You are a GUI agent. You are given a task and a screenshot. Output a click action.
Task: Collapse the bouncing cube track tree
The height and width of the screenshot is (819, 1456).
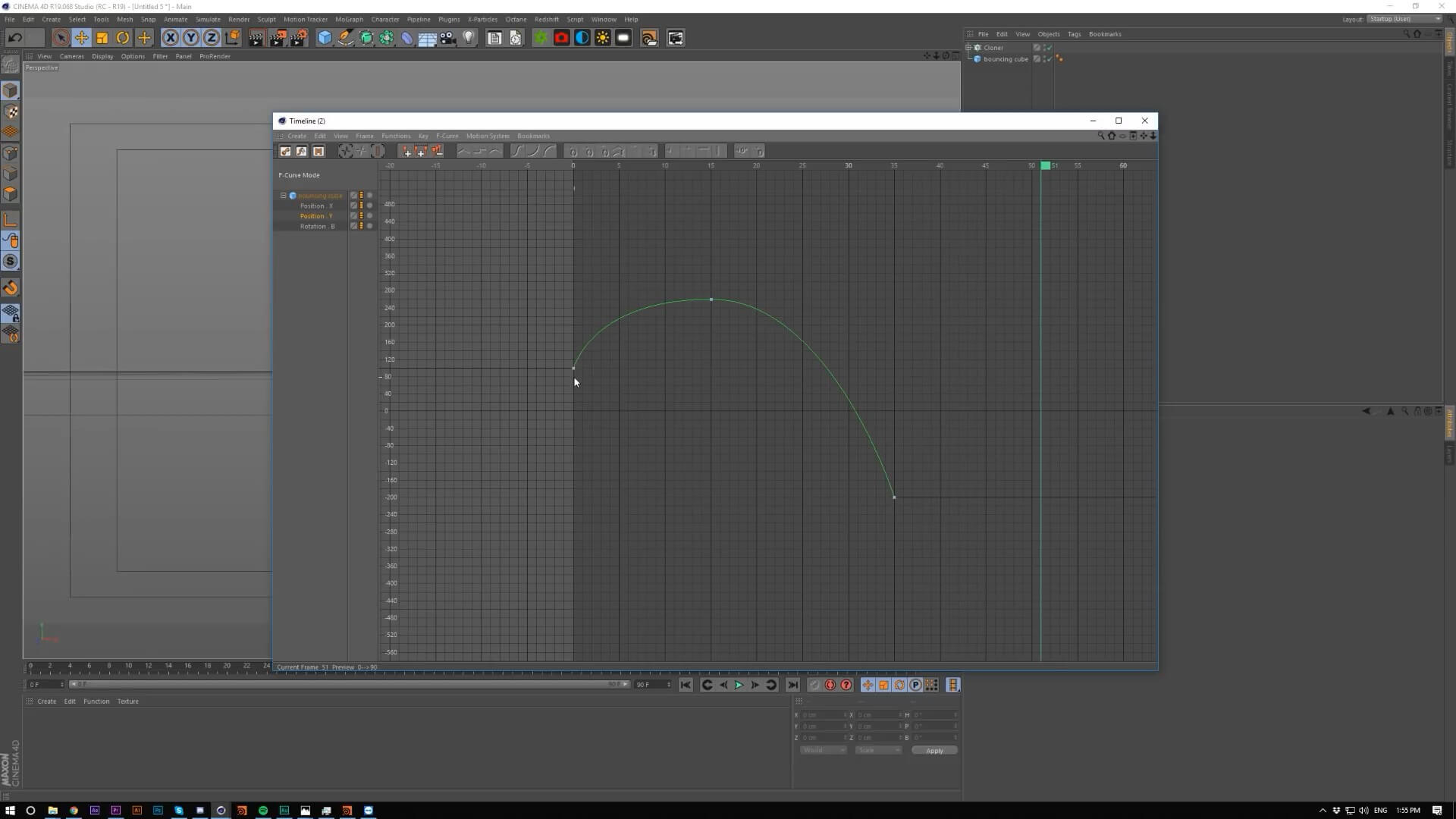[x=284, y=196]
